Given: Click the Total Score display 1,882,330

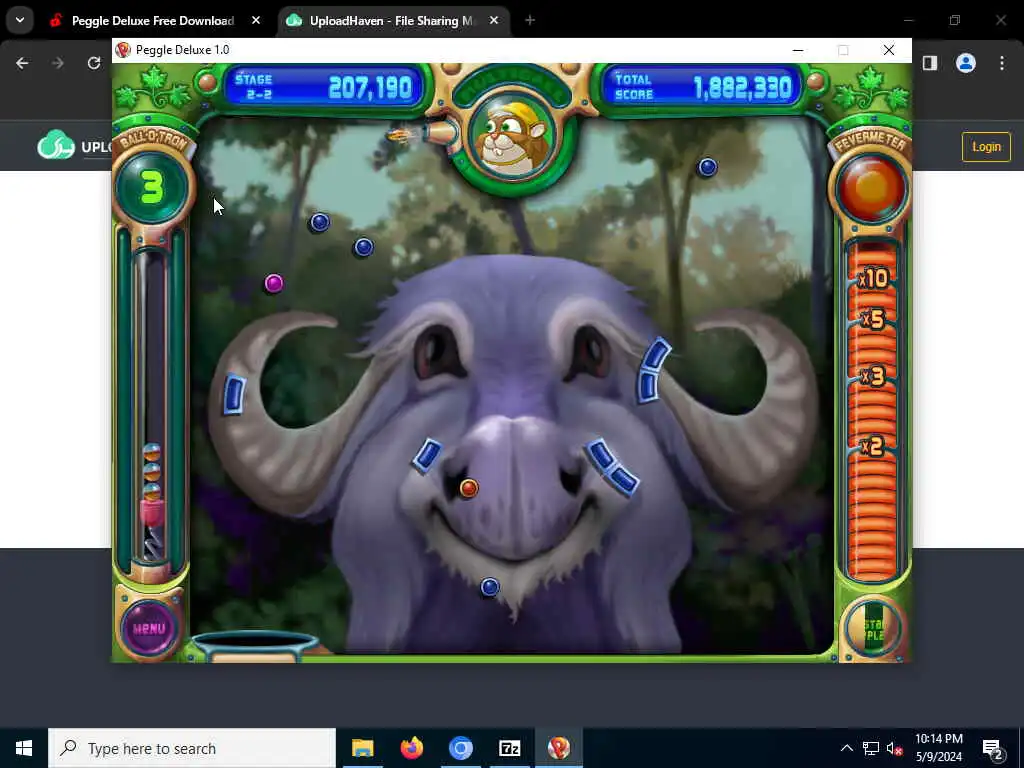Looking at the screenshot, I should point(702,87).
